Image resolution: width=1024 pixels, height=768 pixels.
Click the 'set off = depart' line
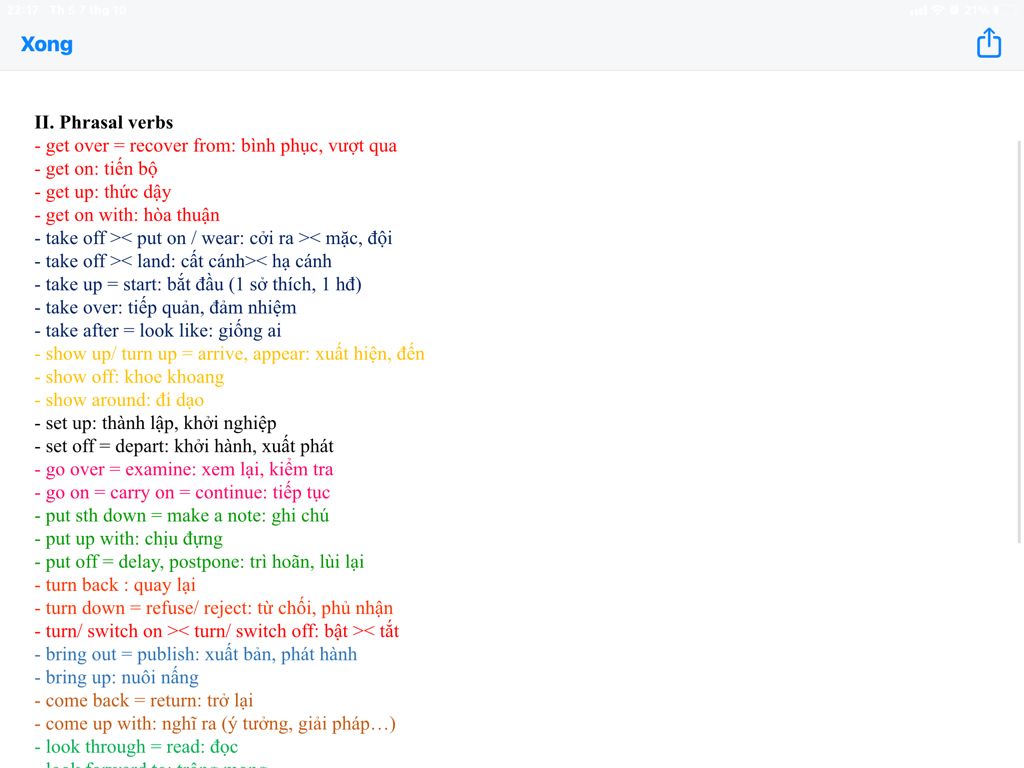184,446
